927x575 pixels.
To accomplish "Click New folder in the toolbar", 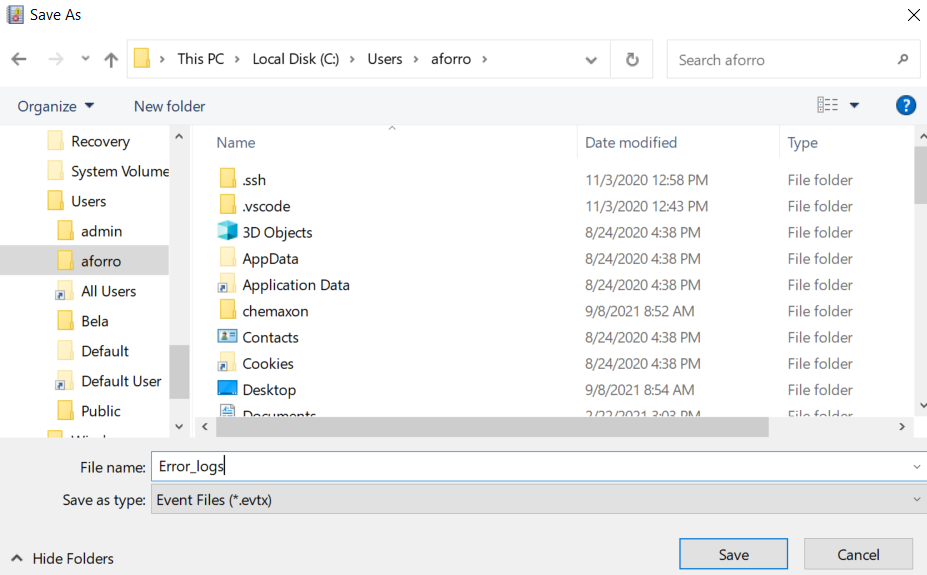I will (x=169, y=106).
